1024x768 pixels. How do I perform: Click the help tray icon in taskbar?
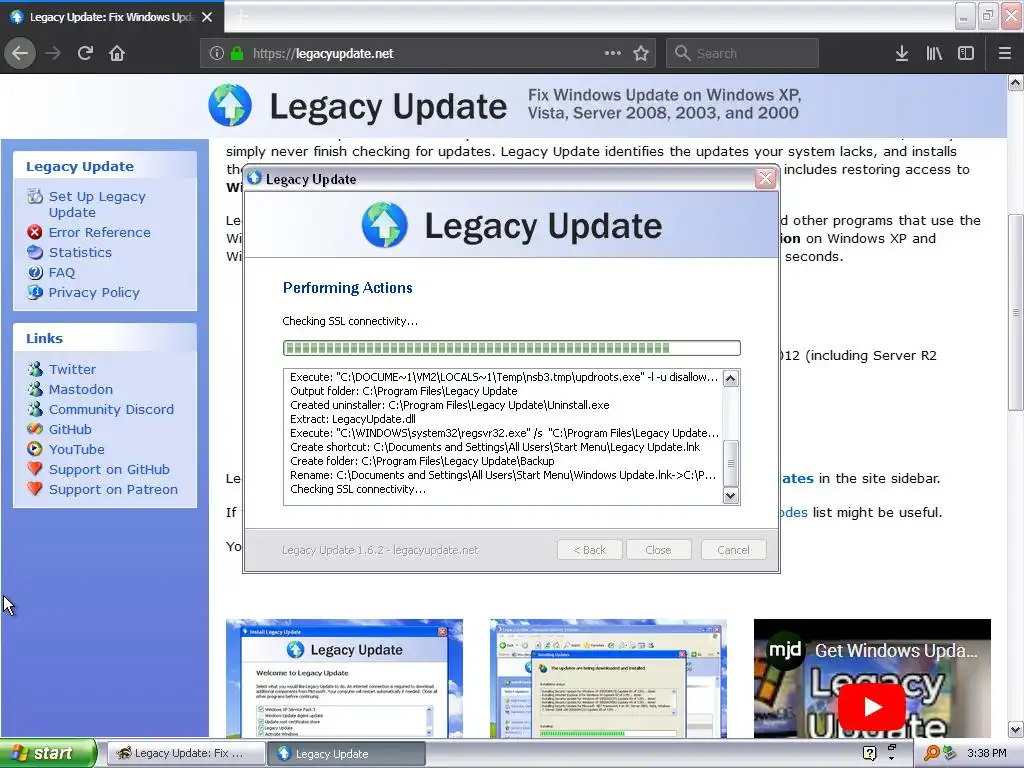pyautogui.click(x=869, y=753)
